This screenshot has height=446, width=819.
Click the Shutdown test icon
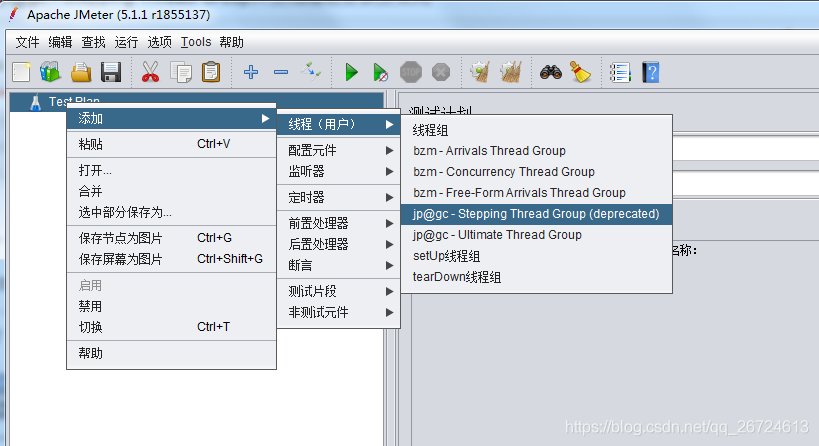click(x=441, y=72)
